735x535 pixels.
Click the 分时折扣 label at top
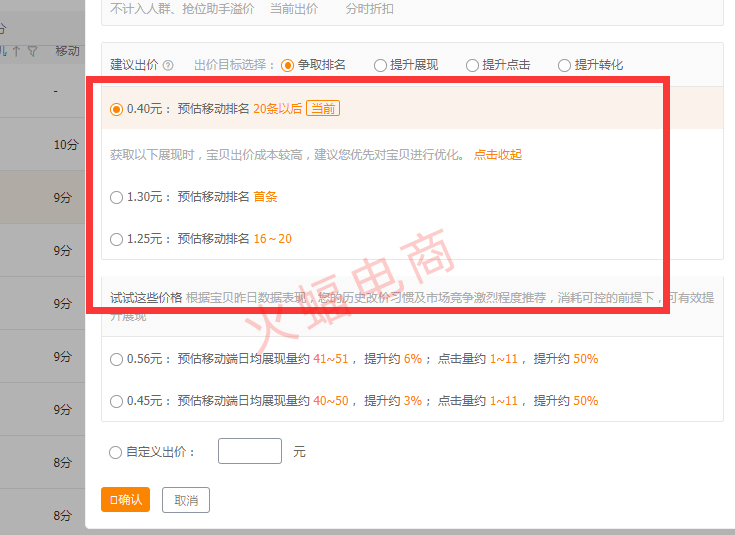(x=369, y=9)
